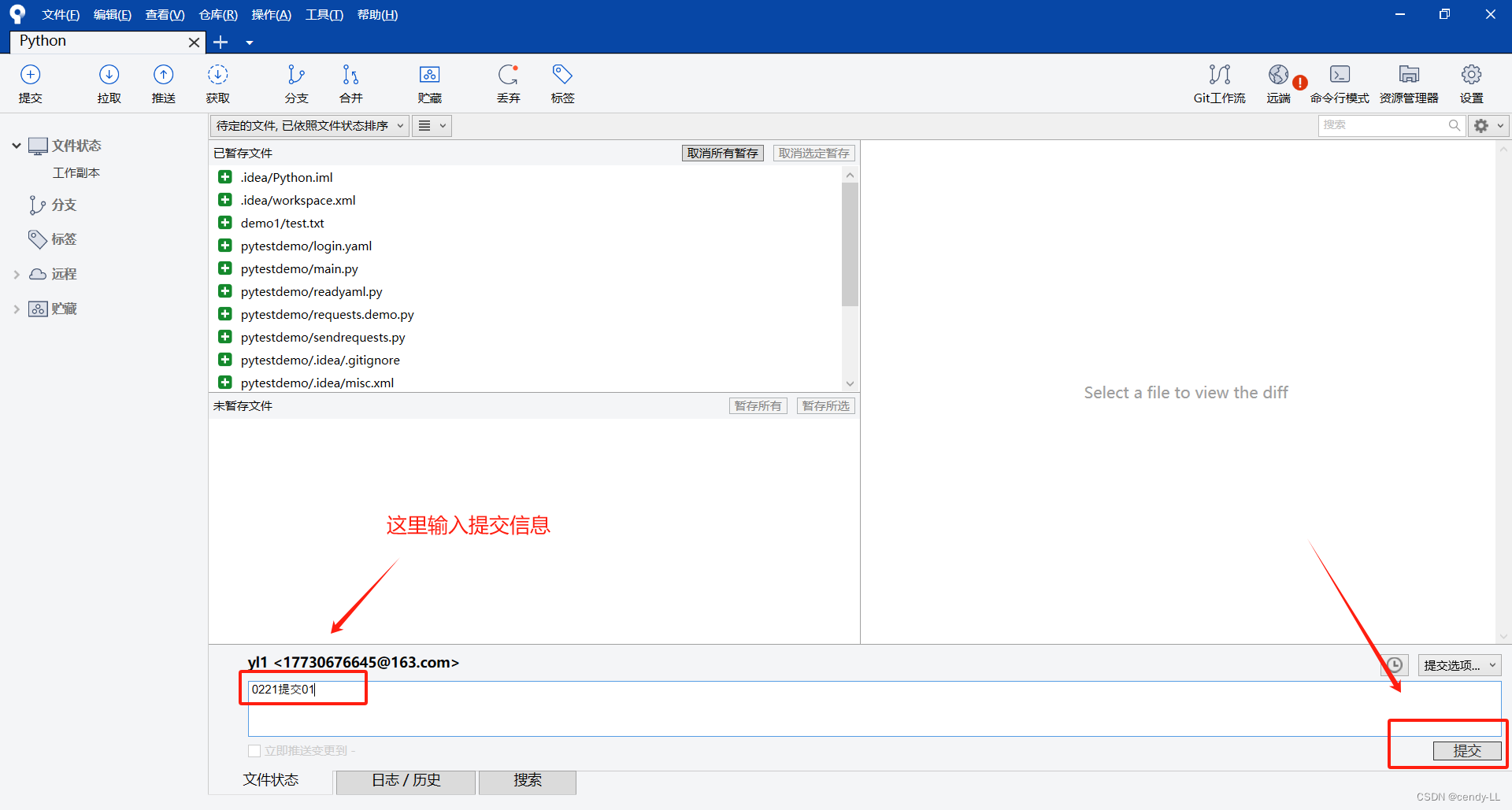This screenshot has width=1512, height=810.
Task: Collapse the File Status (文件状态) section
Action: tap(16, 146)
